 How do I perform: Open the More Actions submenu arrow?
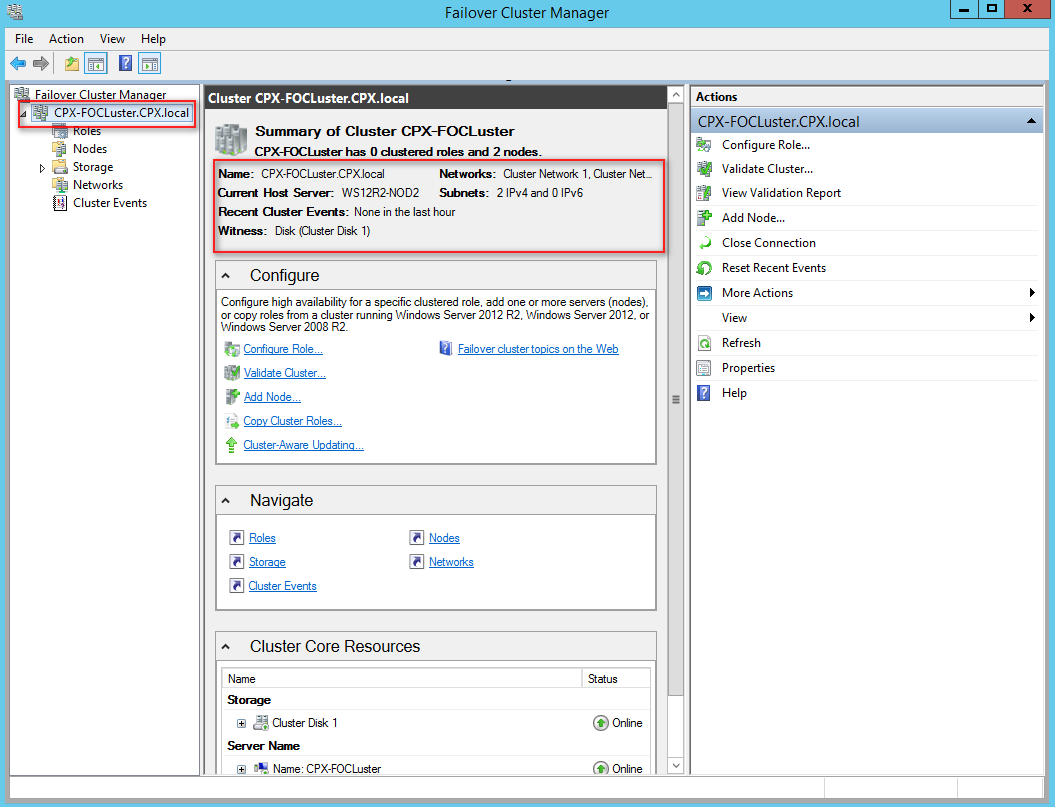click(1031, 293)
